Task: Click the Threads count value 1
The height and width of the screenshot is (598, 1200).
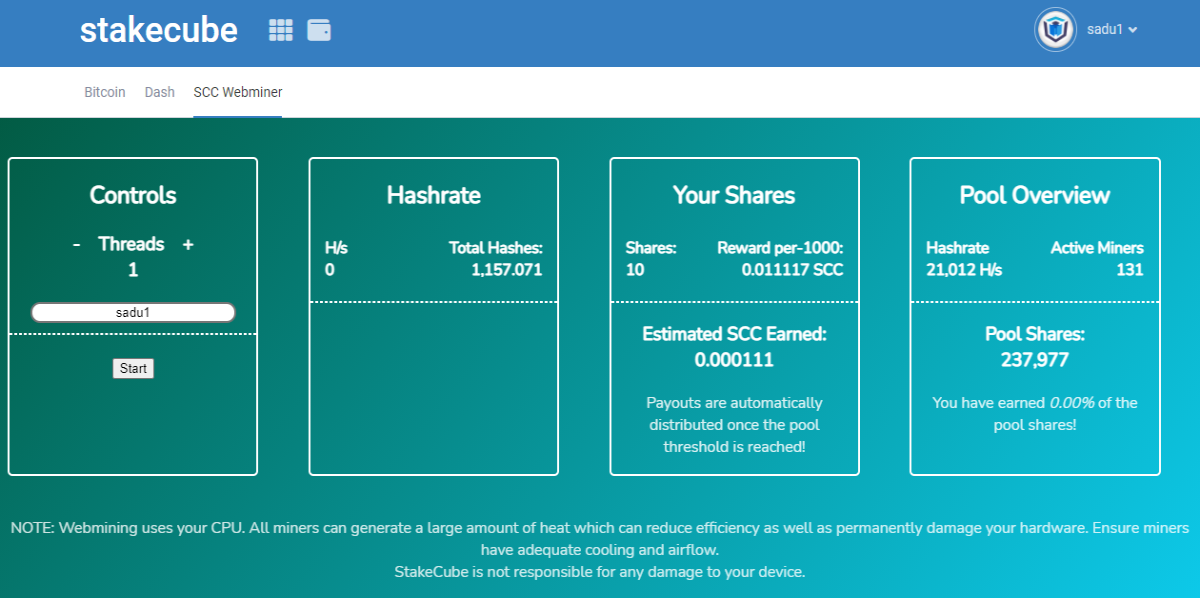Action: point(133,270)
